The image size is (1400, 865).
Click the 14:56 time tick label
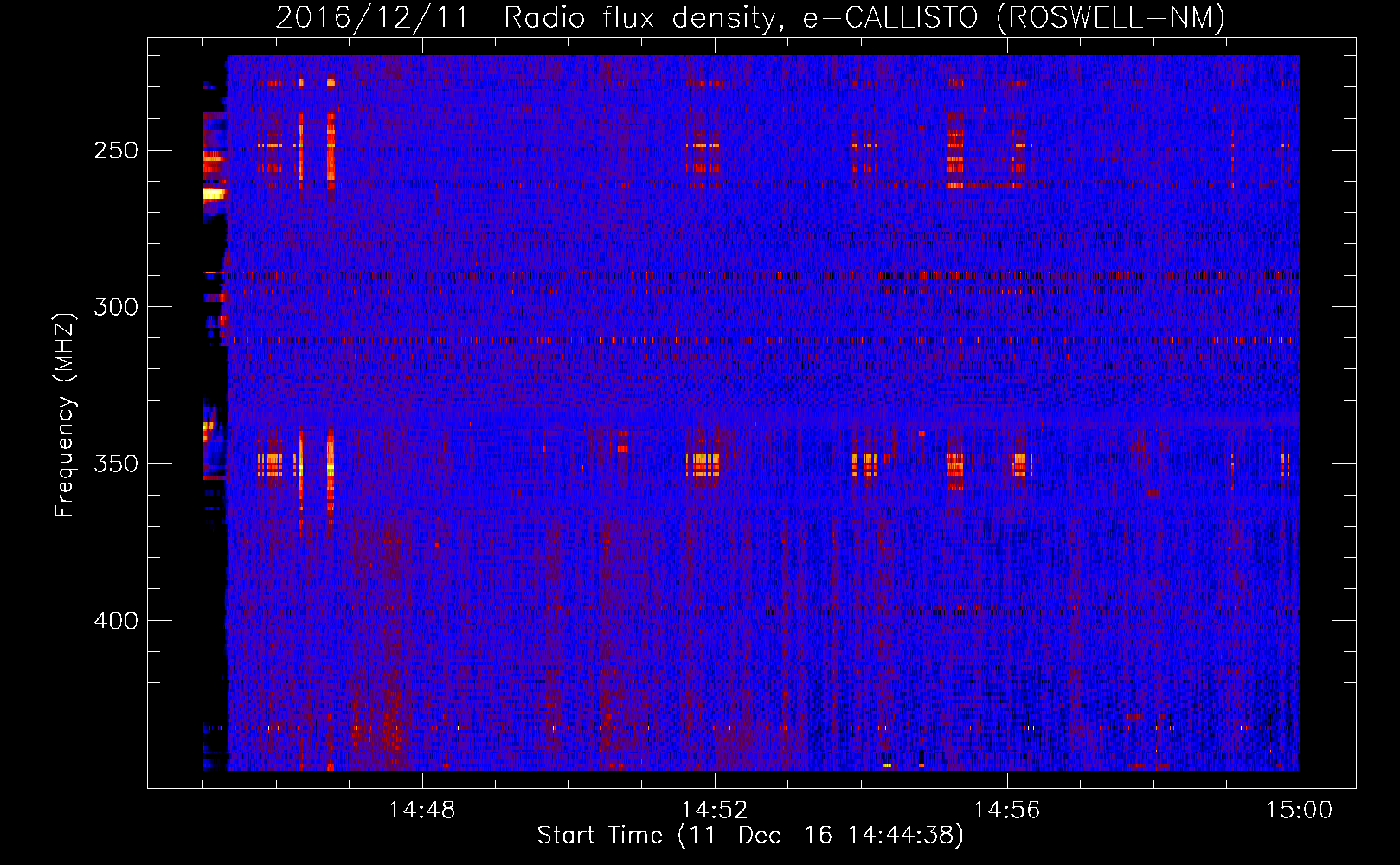[x=1007, y=811]
